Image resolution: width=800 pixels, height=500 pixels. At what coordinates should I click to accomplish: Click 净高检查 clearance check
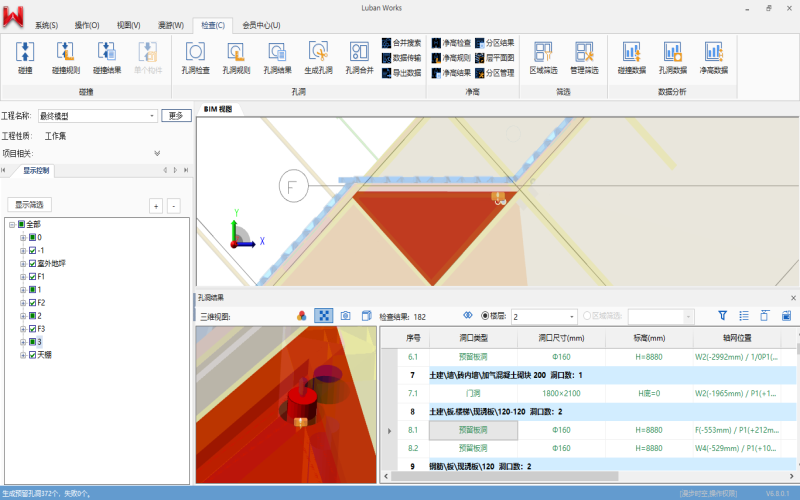451,43
